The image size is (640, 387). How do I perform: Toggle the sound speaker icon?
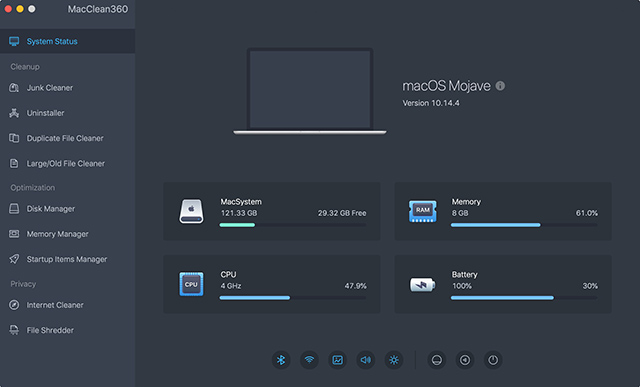coord(366,360)
